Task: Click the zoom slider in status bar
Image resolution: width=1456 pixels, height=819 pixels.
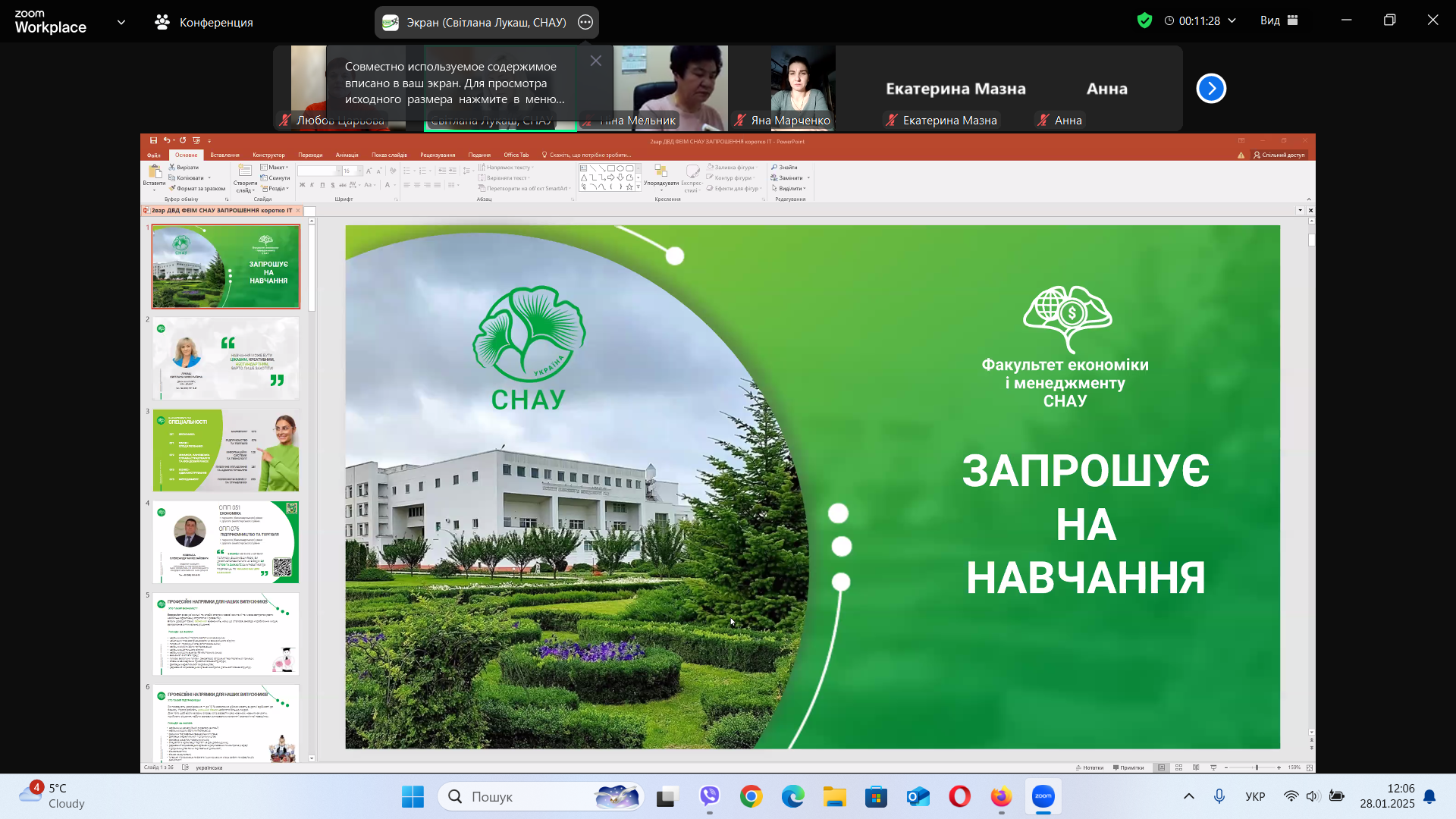Action: coord(1257,767)
